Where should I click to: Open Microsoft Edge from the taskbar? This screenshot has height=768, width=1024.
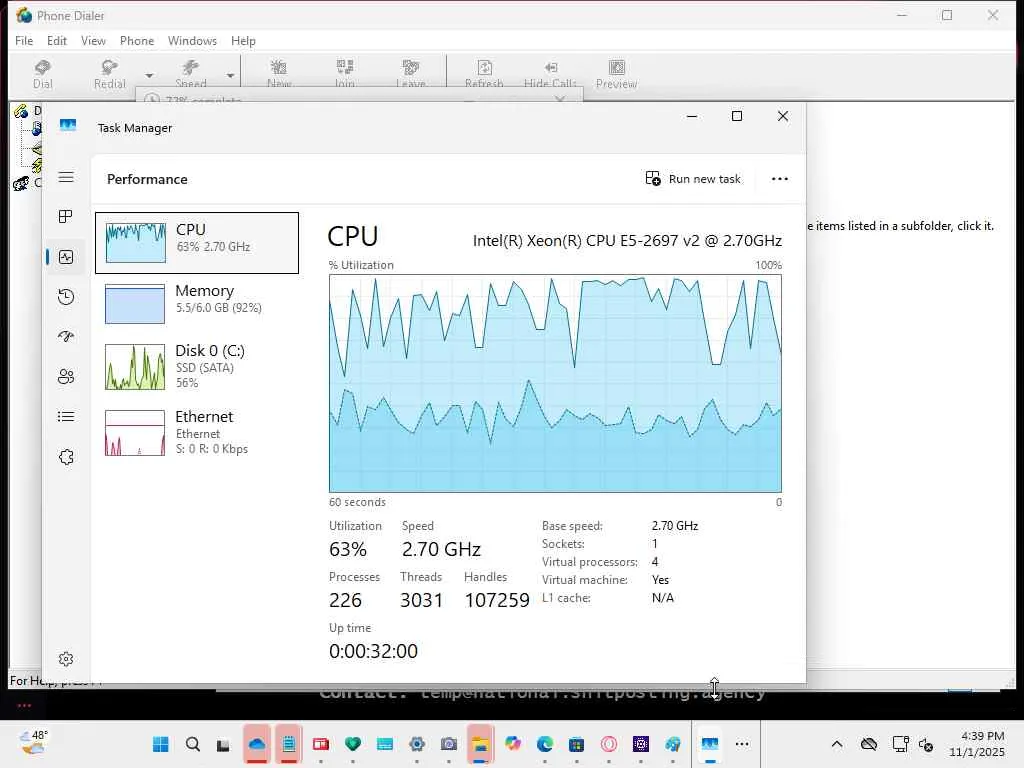tap(545, 744)
